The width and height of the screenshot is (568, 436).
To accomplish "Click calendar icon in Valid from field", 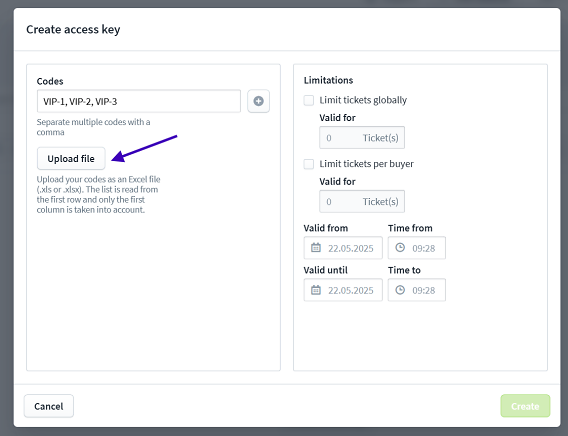I will (x=316, y=248).
